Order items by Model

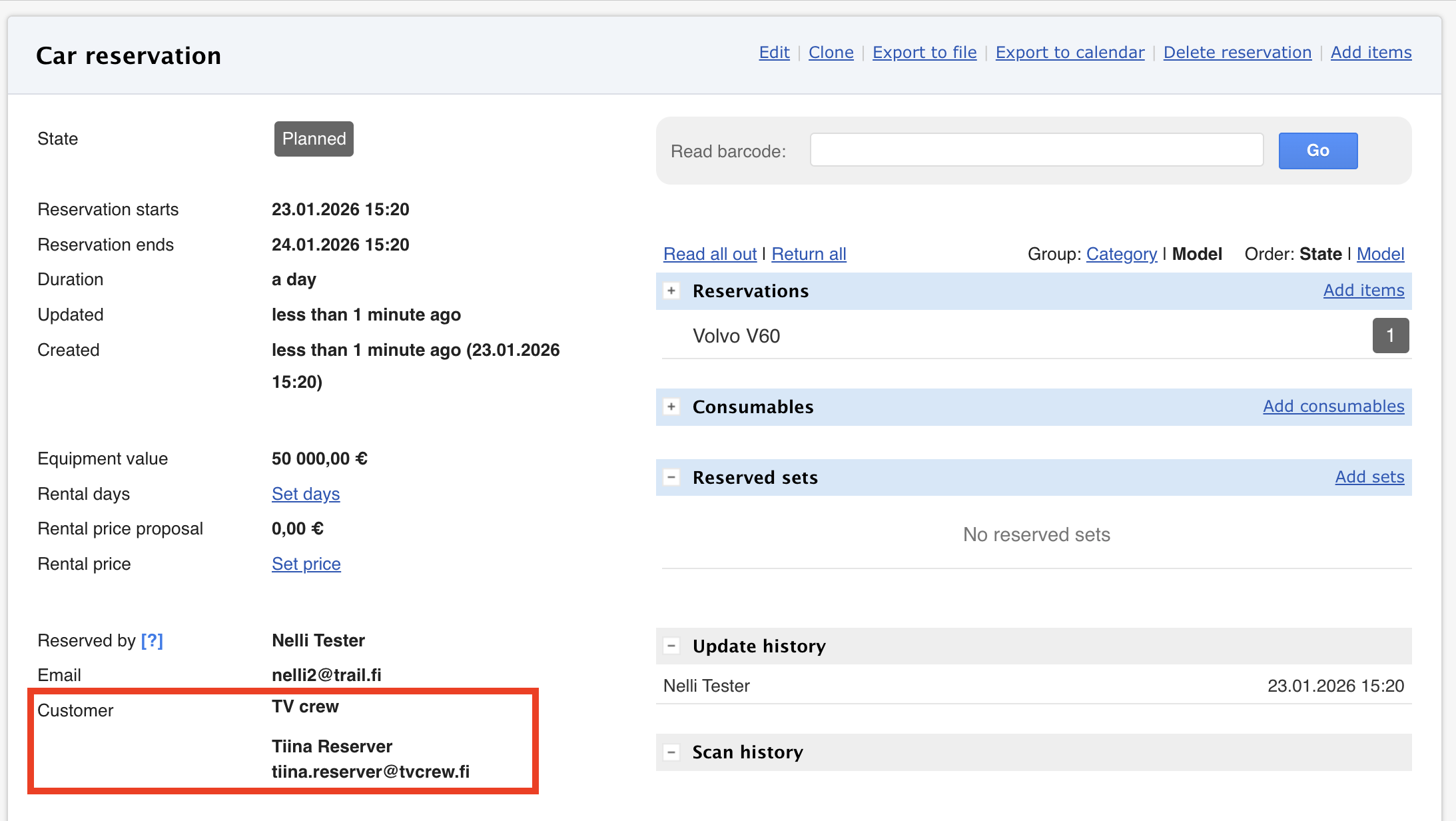(x=1380, y=254)
